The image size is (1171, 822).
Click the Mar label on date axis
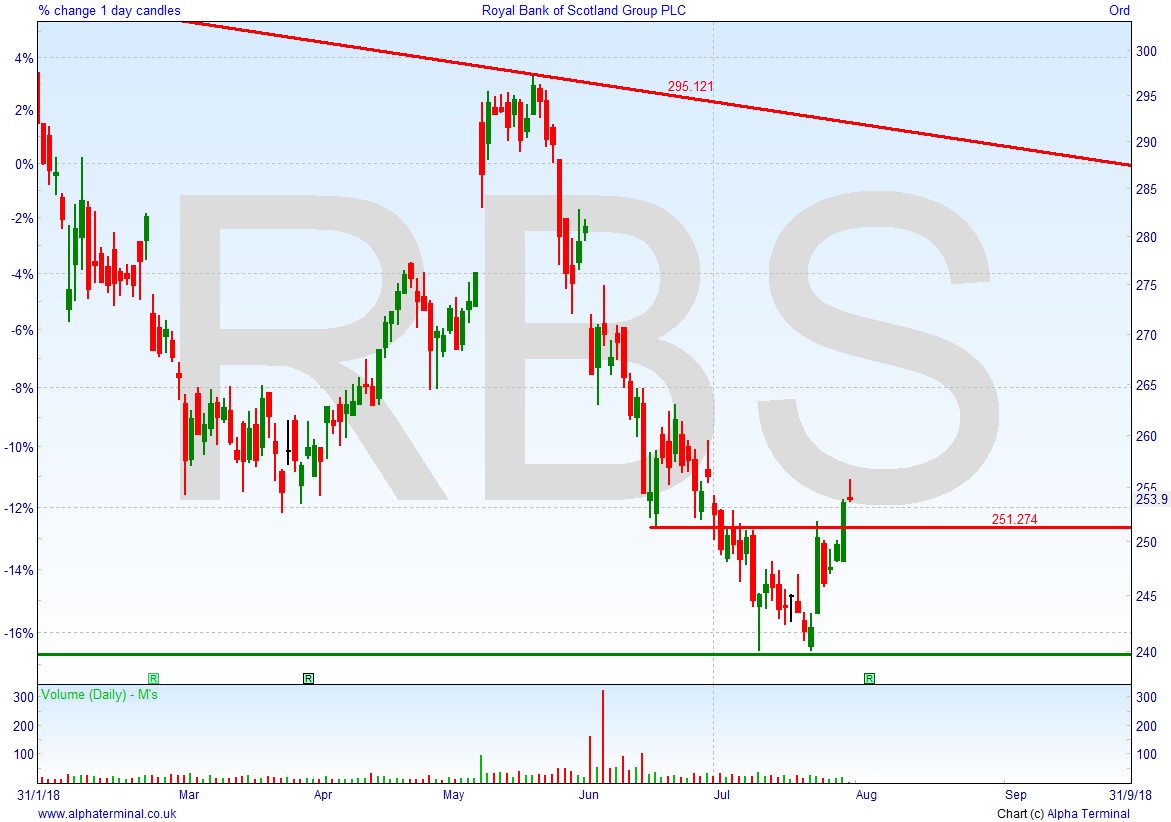click(x=189, y=794)
